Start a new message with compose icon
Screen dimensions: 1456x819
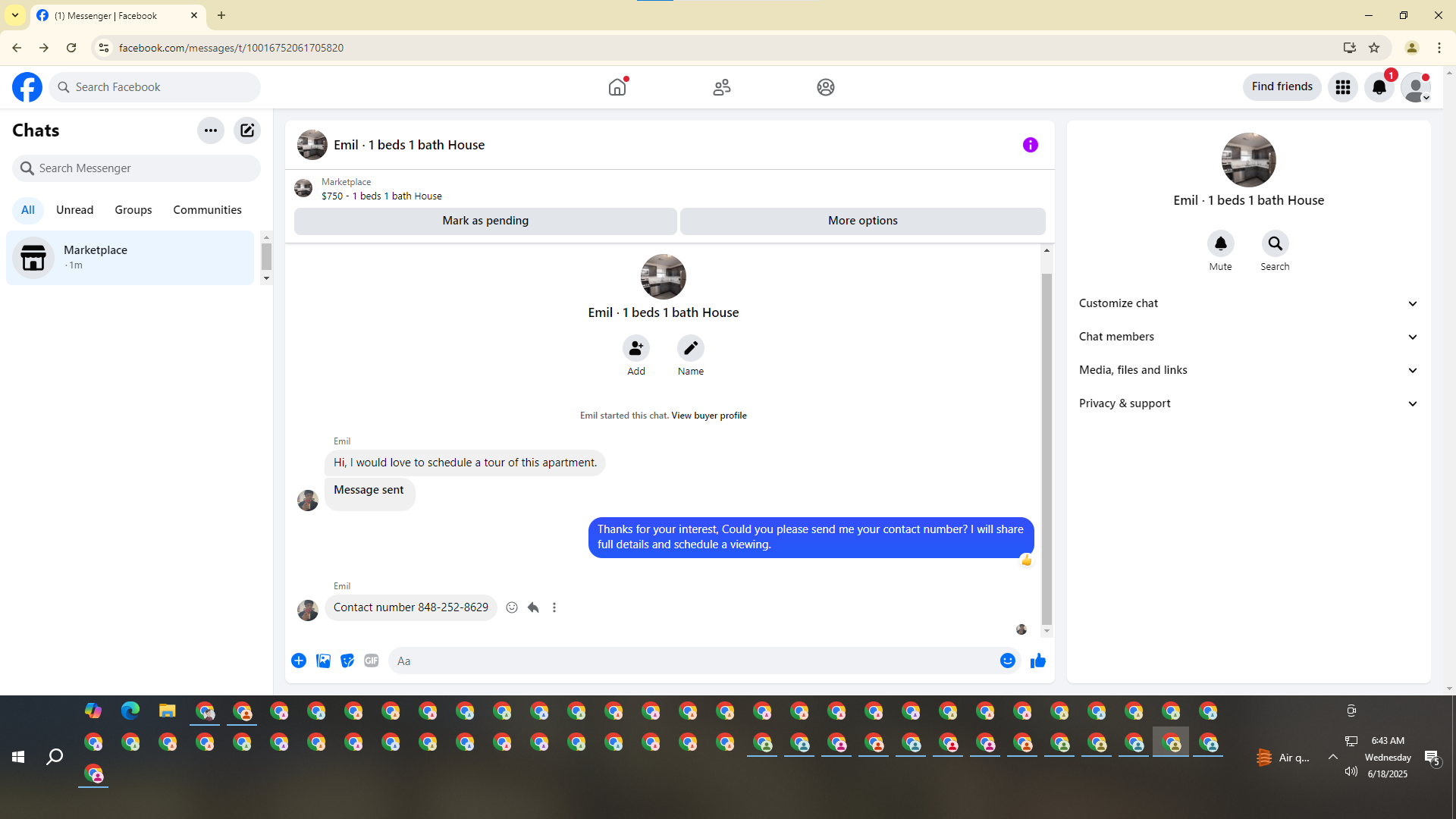click(247, 130)
